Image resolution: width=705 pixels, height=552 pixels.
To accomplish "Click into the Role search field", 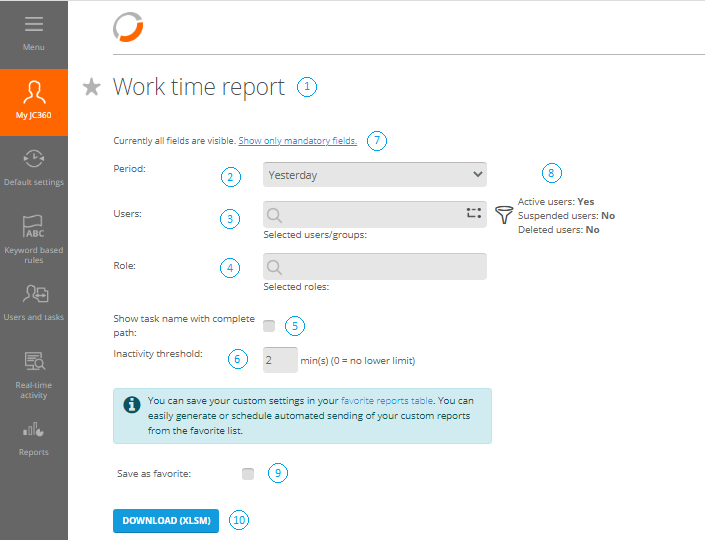I will pos(375,267).
